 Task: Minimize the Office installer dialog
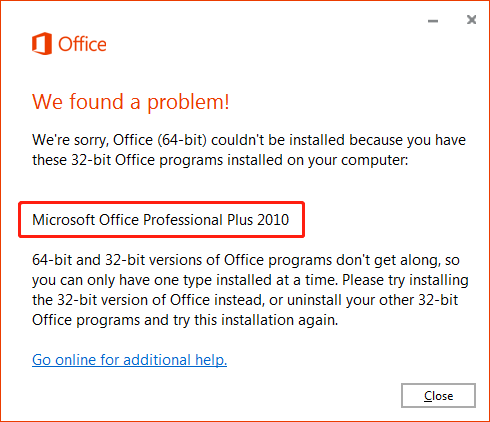click(x=433, y=21)
